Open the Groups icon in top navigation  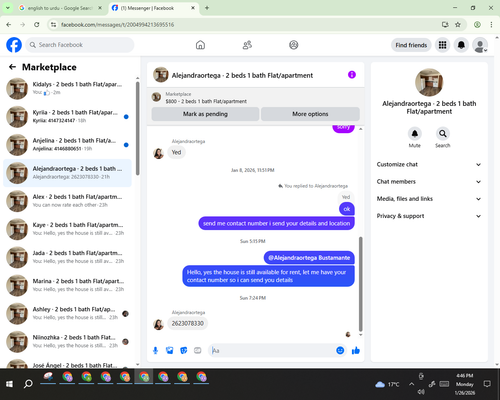click(x=294, y=45)
